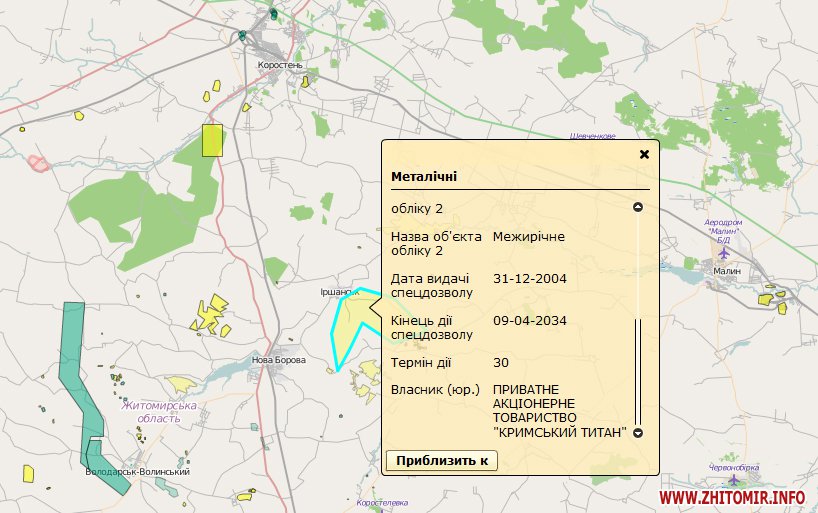
Task: Click the popup scroll-up arrow
Action: (x=637, y=208)
